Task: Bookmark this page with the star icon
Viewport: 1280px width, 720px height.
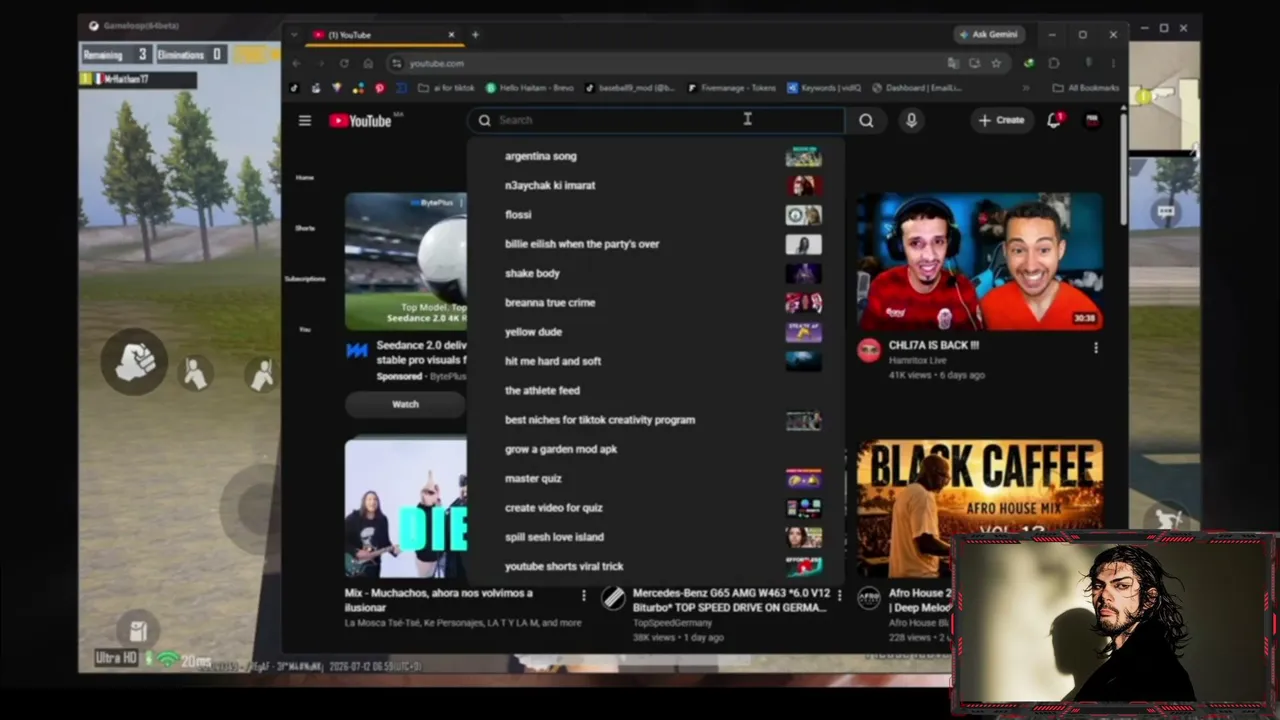Action: coord(996,63)
